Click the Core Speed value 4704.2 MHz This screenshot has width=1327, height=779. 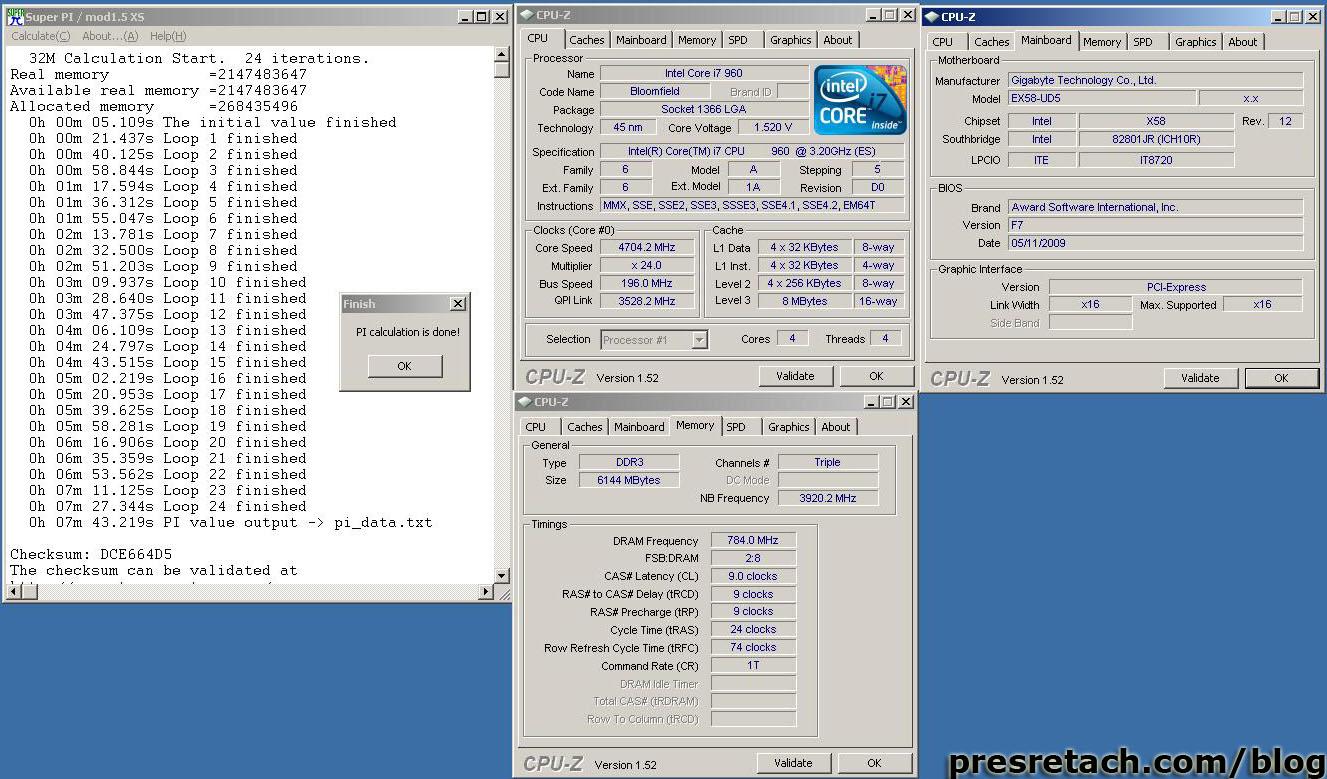pyautogui.click(x=647, y=247)
